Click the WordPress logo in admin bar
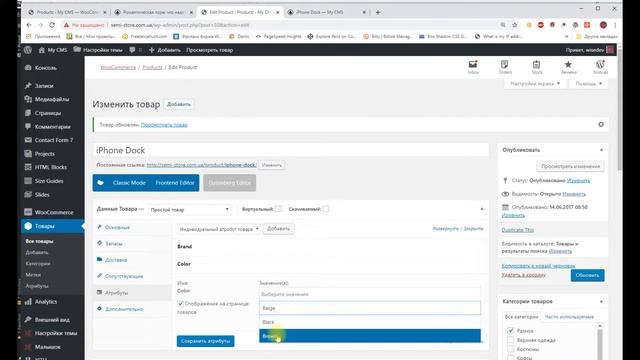Viewport: 640px width, 360px height. pyautogui.click(x=28, y=50)
